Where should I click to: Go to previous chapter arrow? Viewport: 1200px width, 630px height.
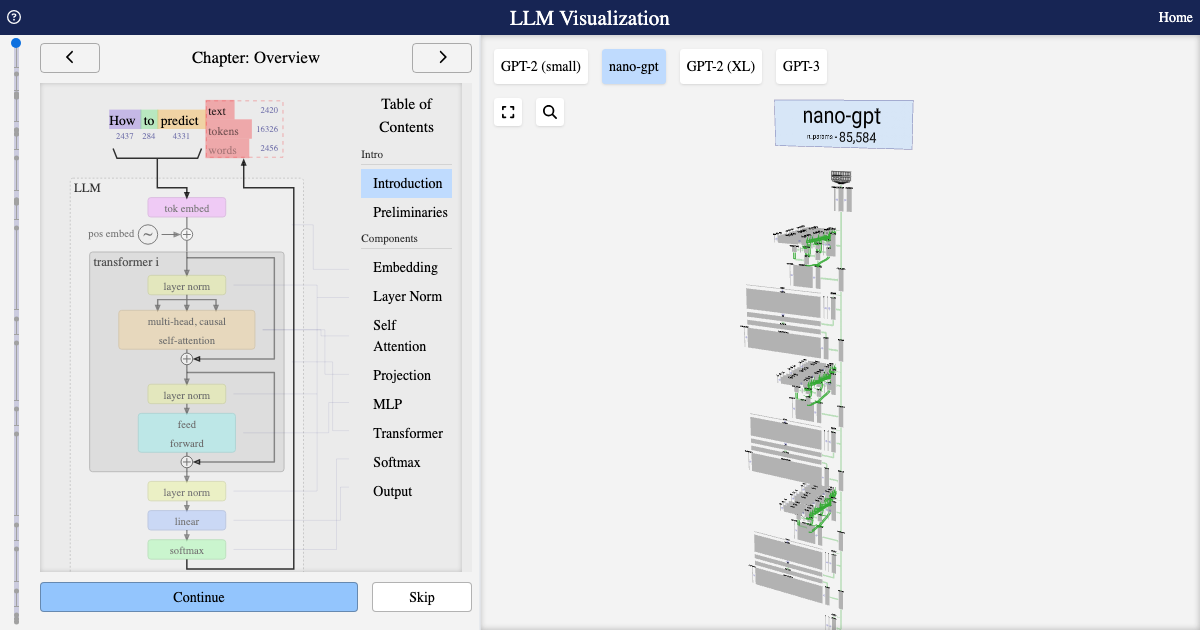[x=70, y=58]
